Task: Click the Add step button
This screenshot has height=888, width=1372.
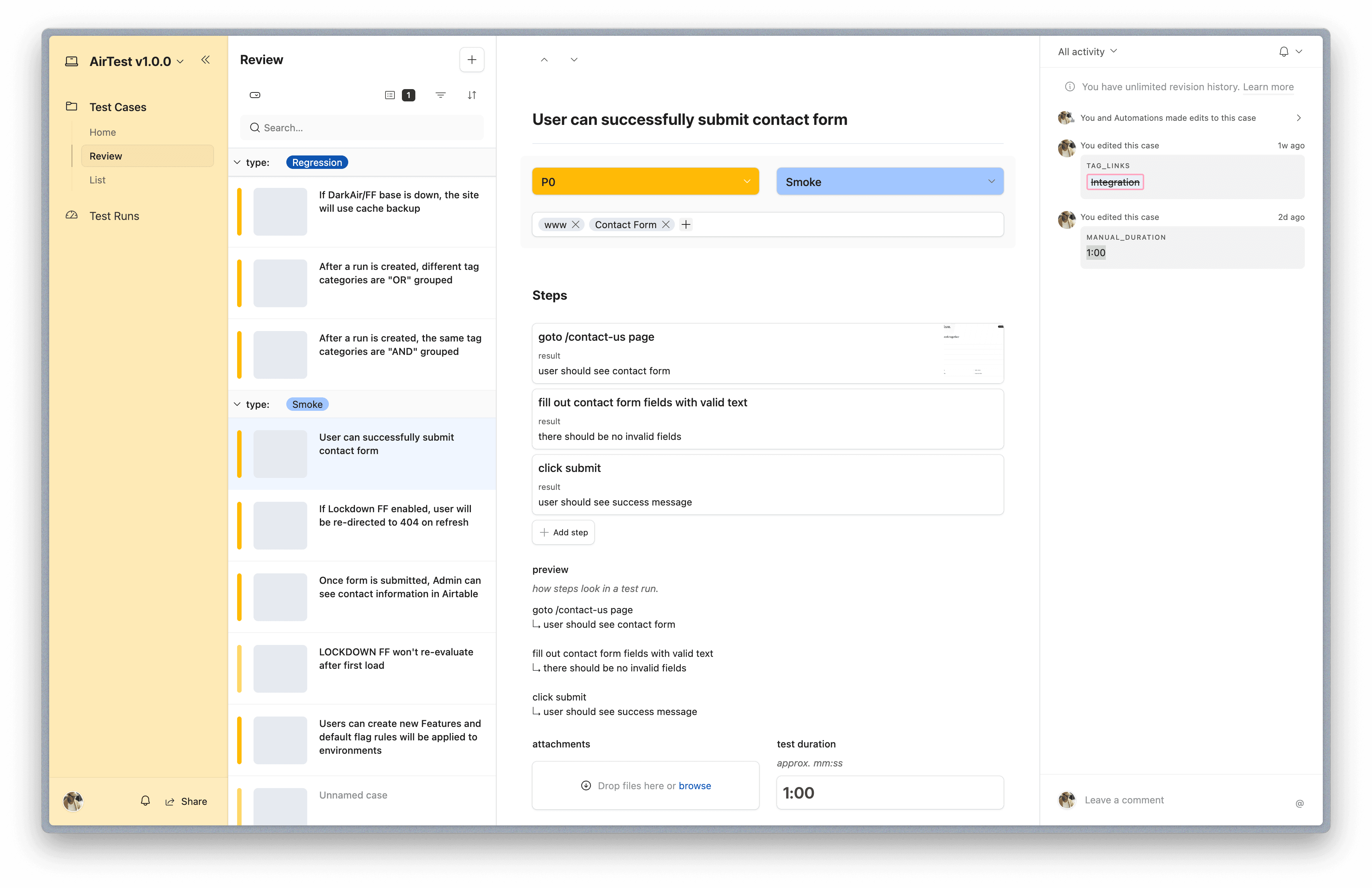Action: point(563,532)
